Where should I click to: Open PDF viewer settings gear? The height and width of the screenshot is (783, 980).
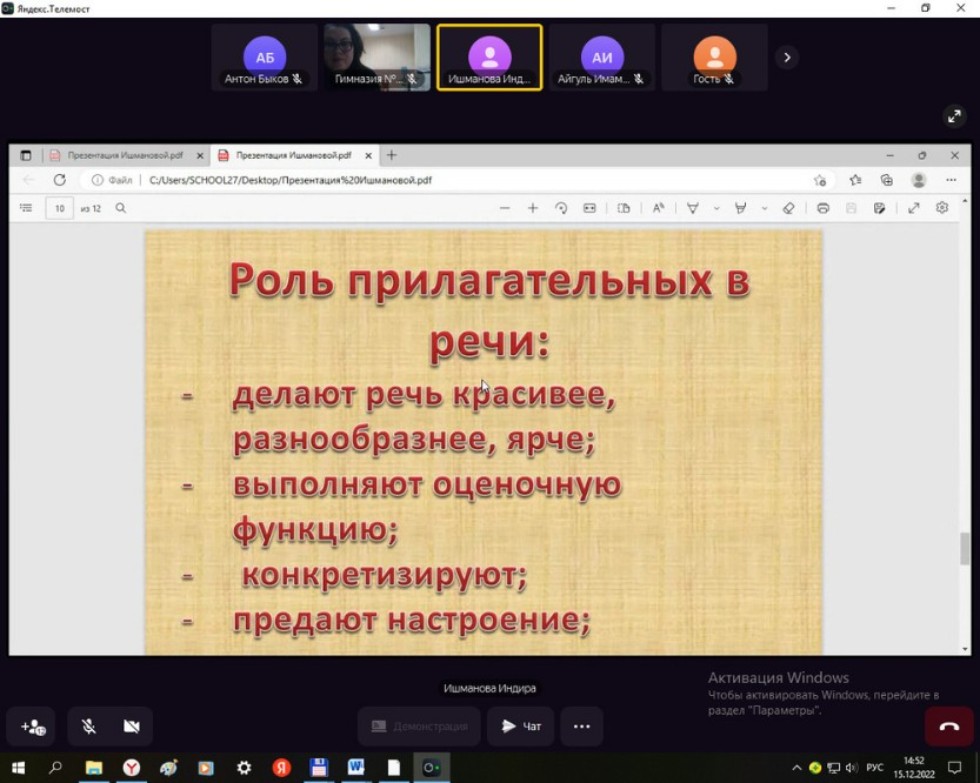point(941,208)
